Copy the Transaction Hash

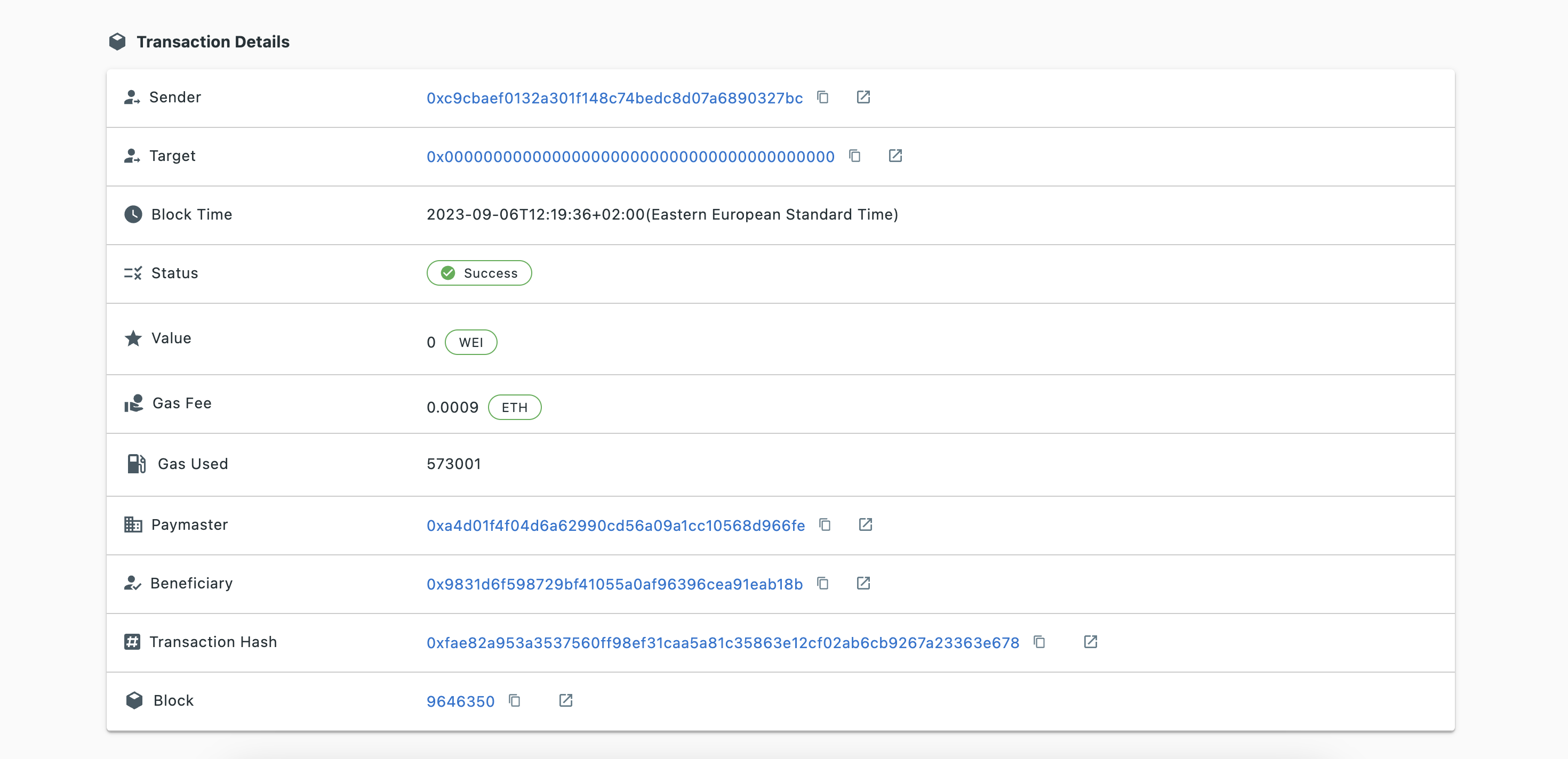pyautogui.click(x=1039, y=642)
